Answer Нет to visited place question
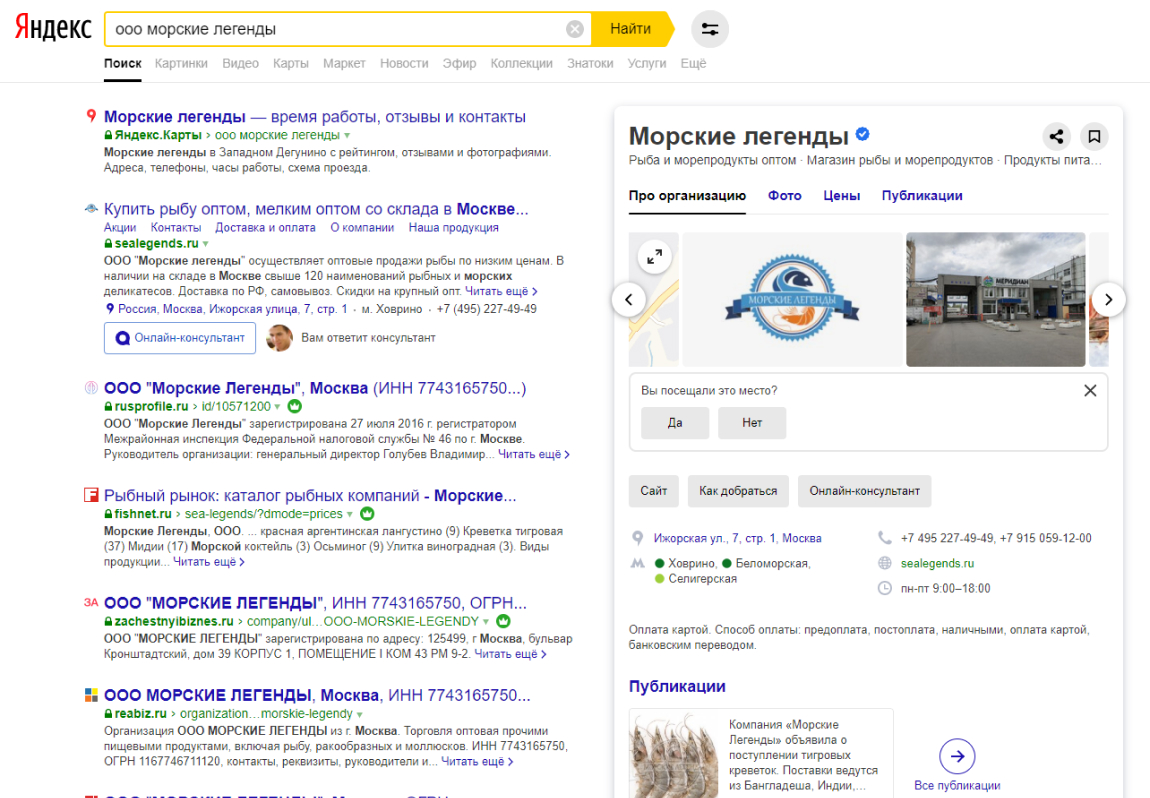 point(752,423)
